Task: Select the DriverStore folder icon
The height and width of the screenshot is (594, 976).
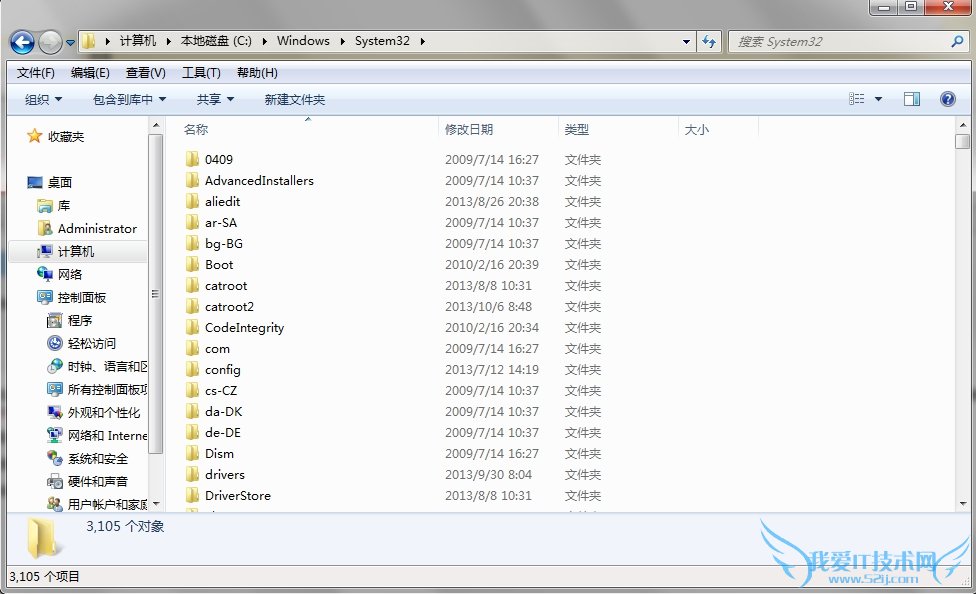Action: coord(192,496)
